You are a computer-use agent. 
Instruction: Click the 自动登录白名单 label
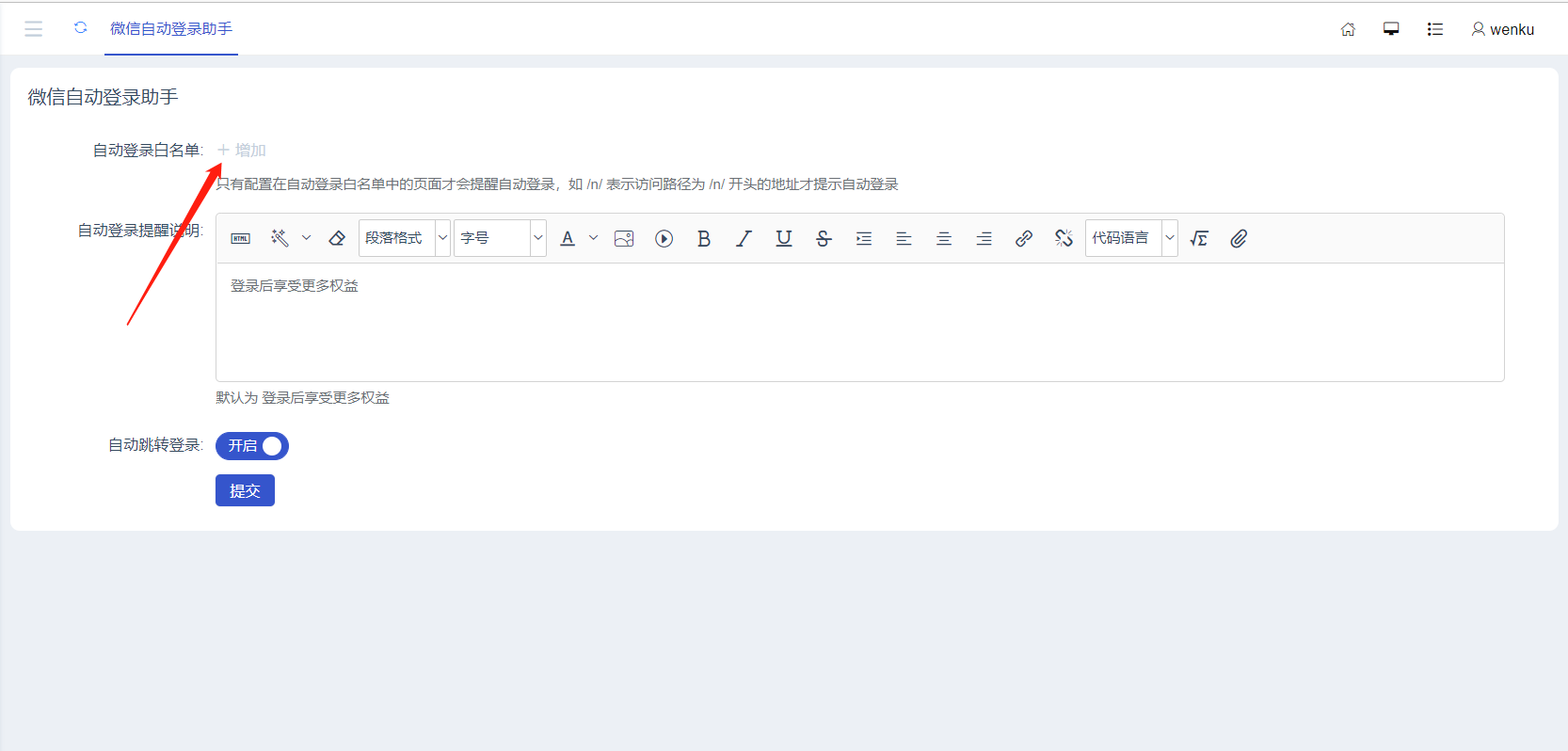(148, 151)
